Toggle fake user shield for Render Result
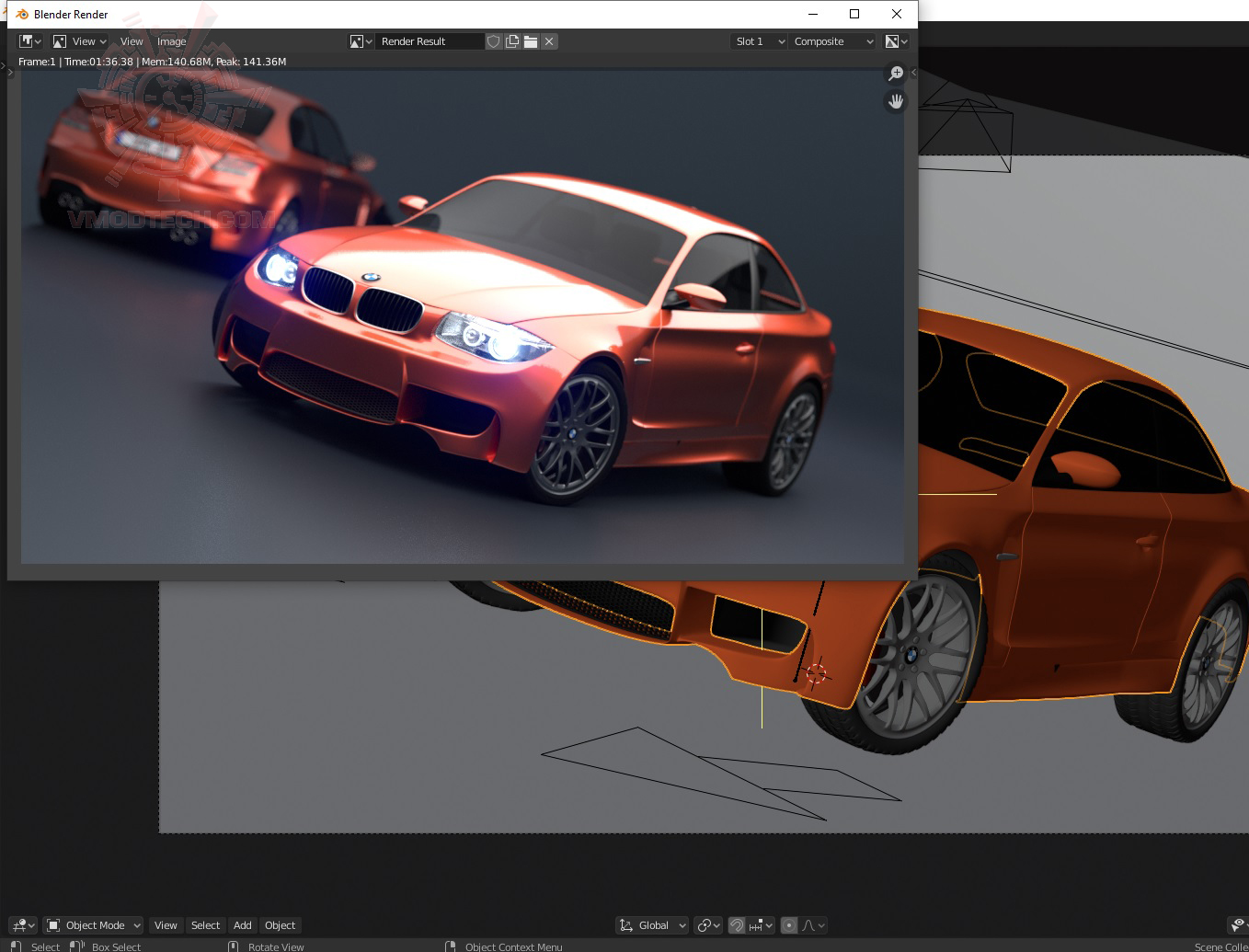Viewport: 1249px width, 952px height. click(494, 41)
